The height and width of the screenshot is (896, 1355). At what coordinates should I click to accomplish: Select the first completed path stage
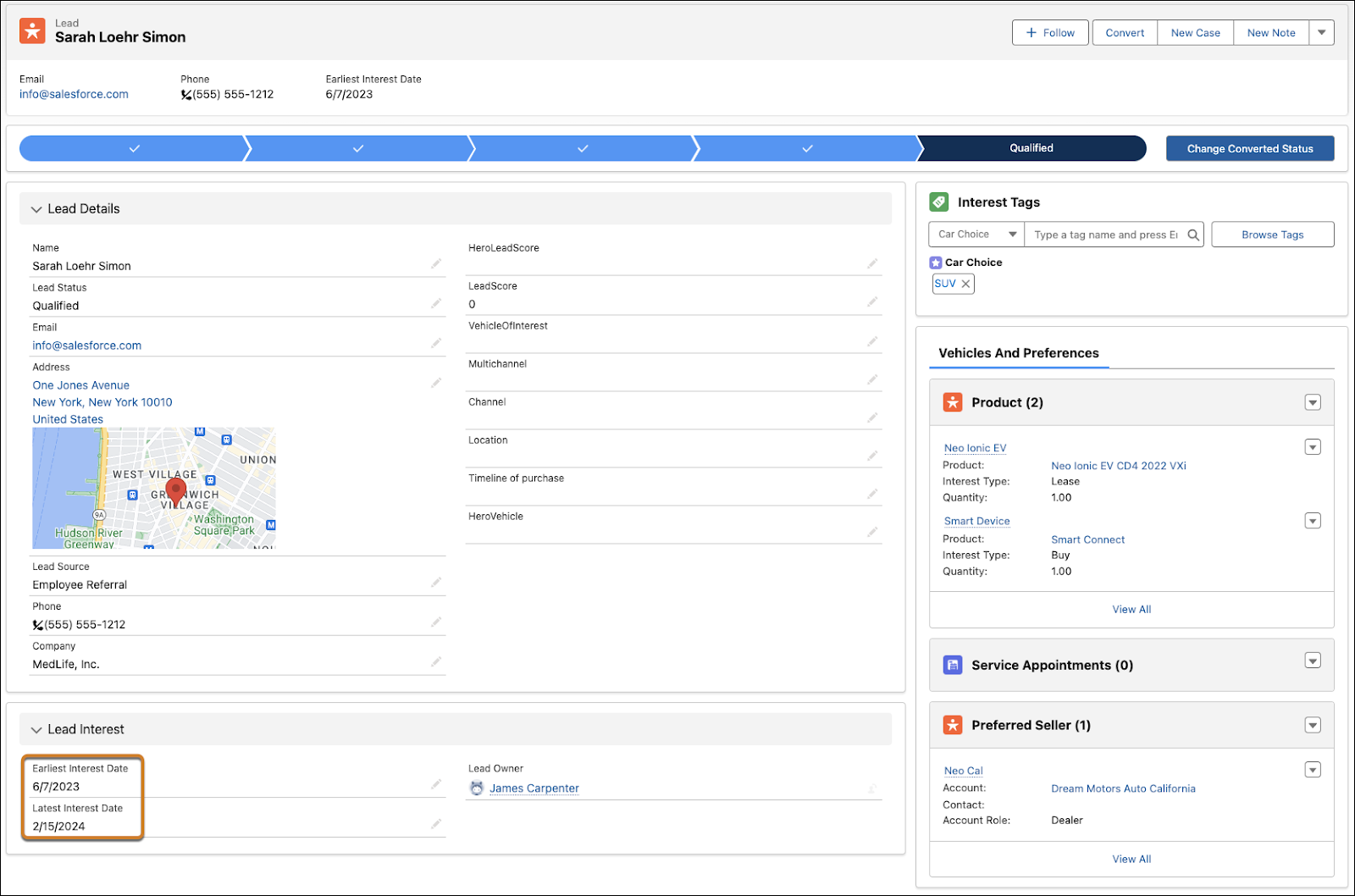click(134, 148)
